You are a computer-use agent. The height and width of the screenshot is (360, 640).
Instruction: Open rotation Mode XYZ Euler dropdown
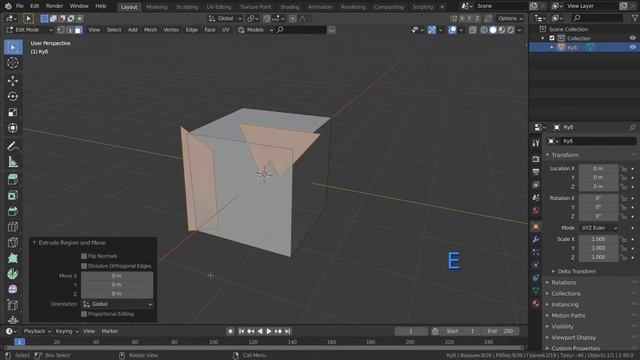pyautogui.click(x=598, y=228)
